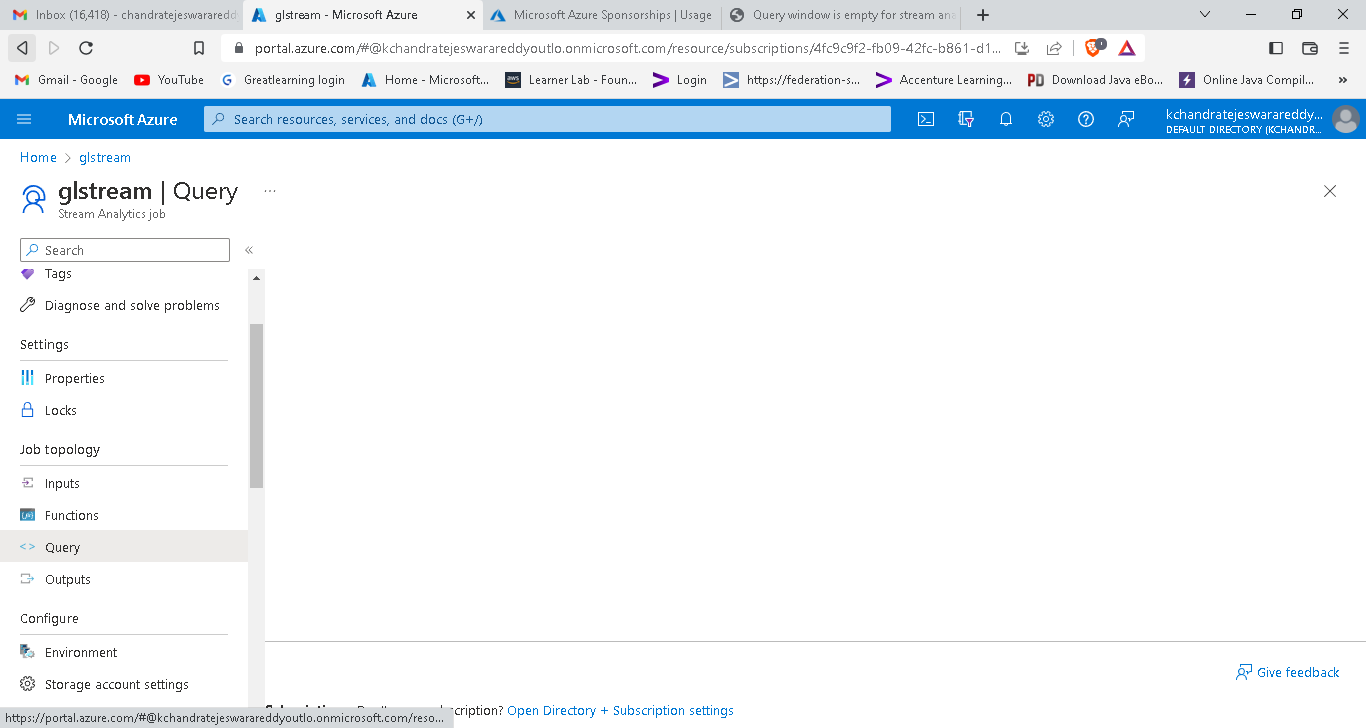Click Microsoft Azure portal title

click(123, 119)
